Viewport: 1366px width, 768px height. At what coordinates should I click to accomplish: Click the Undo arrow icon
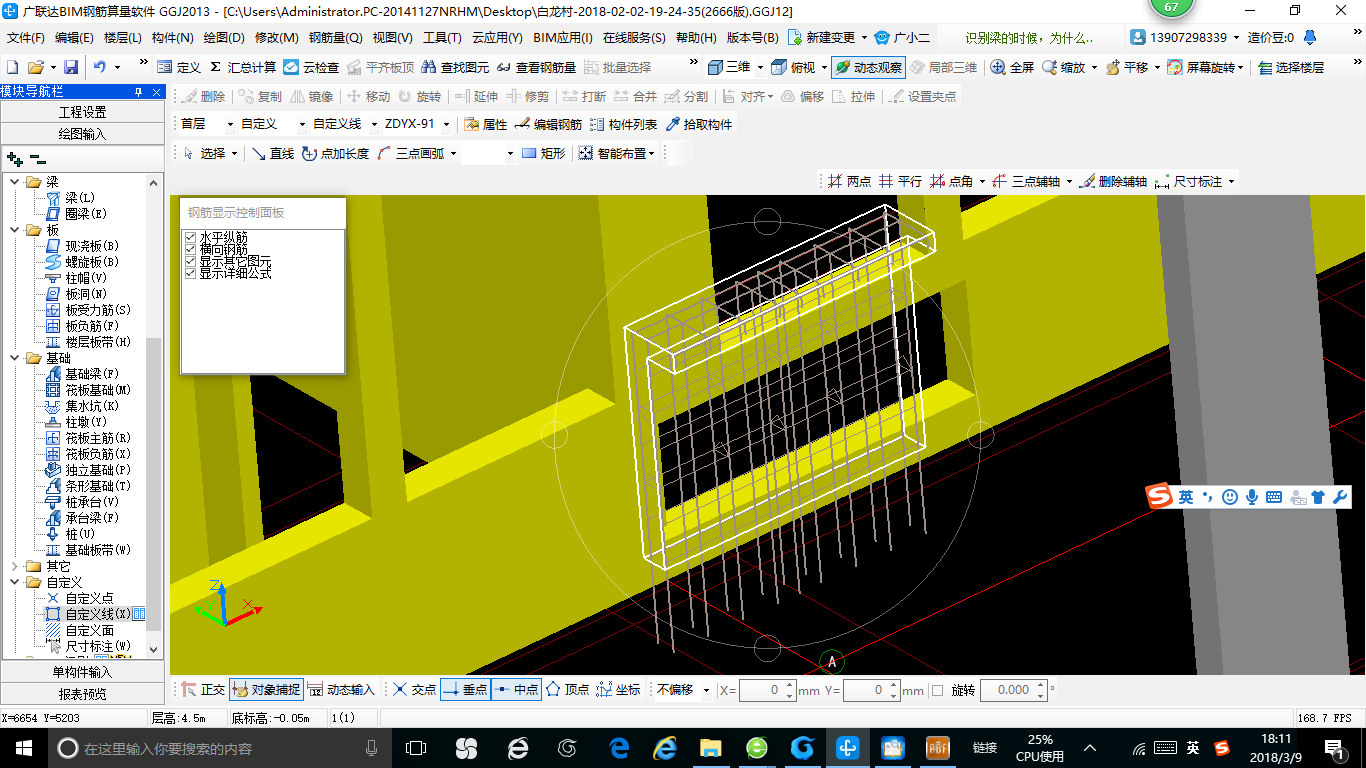pos(100,67)
